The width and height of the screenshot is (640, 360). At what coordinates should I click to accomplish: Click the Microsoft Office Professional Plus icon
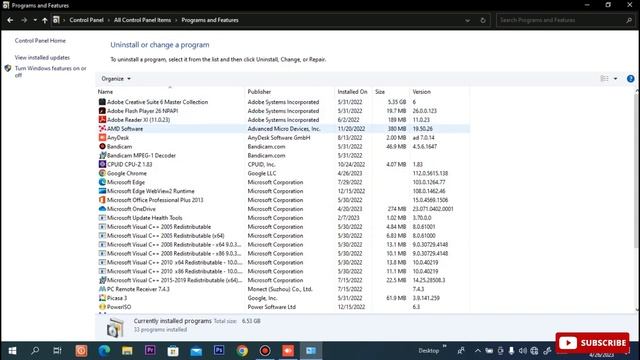102,200
